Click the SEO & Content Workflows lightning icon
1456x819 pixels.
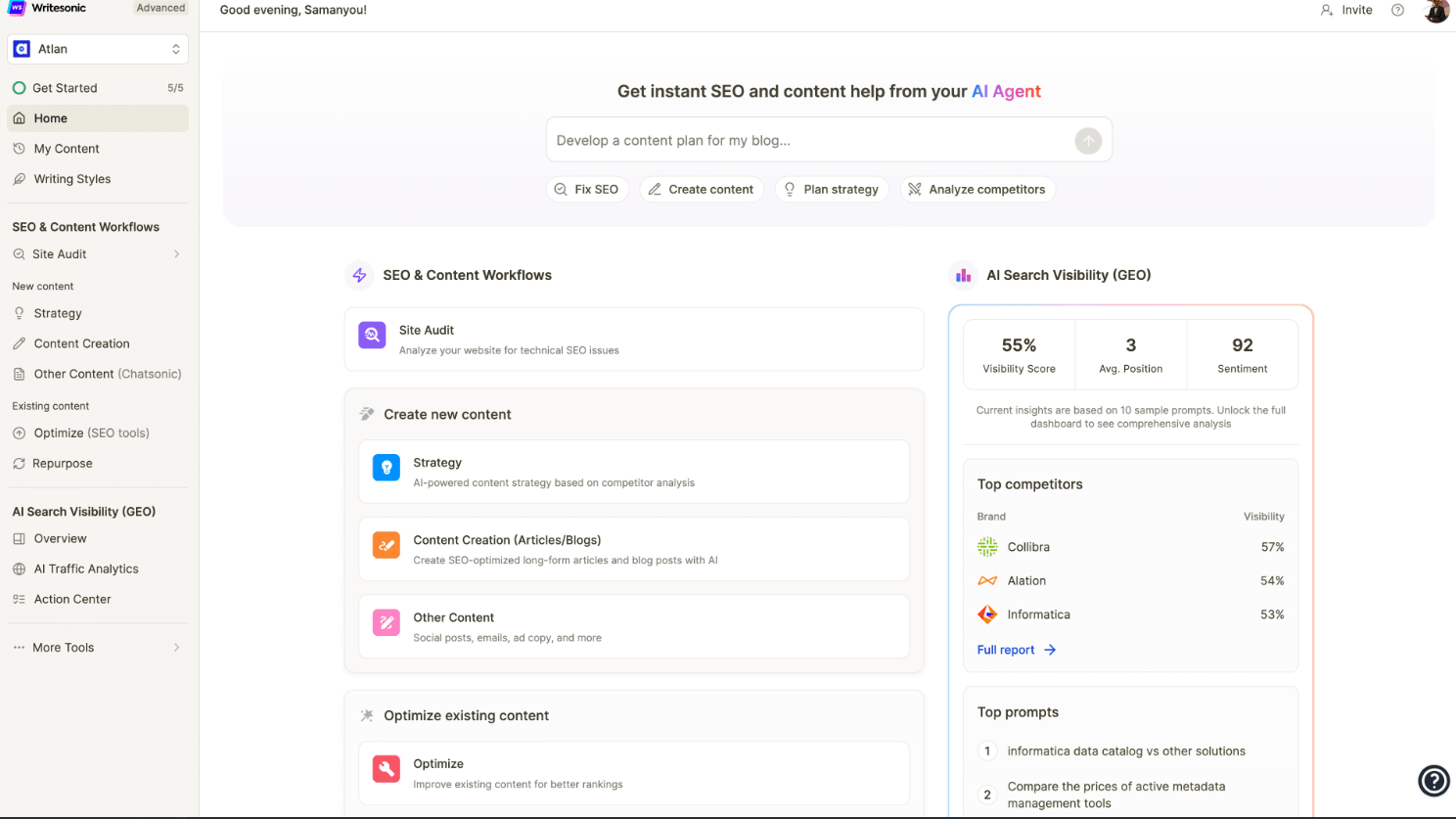click(x=359, y=275)
